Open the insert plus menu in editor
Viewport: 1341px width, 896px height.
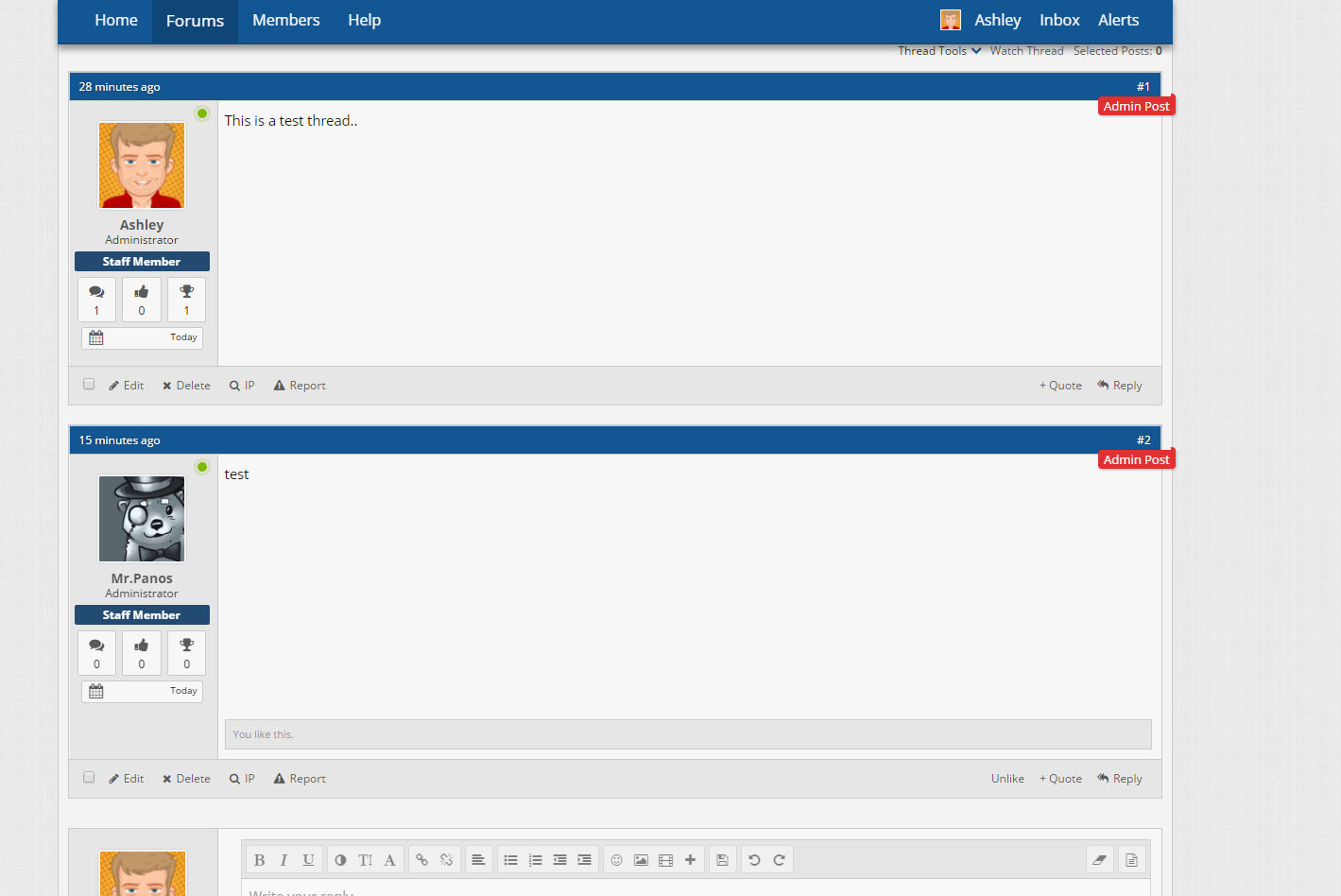(690, 860)
